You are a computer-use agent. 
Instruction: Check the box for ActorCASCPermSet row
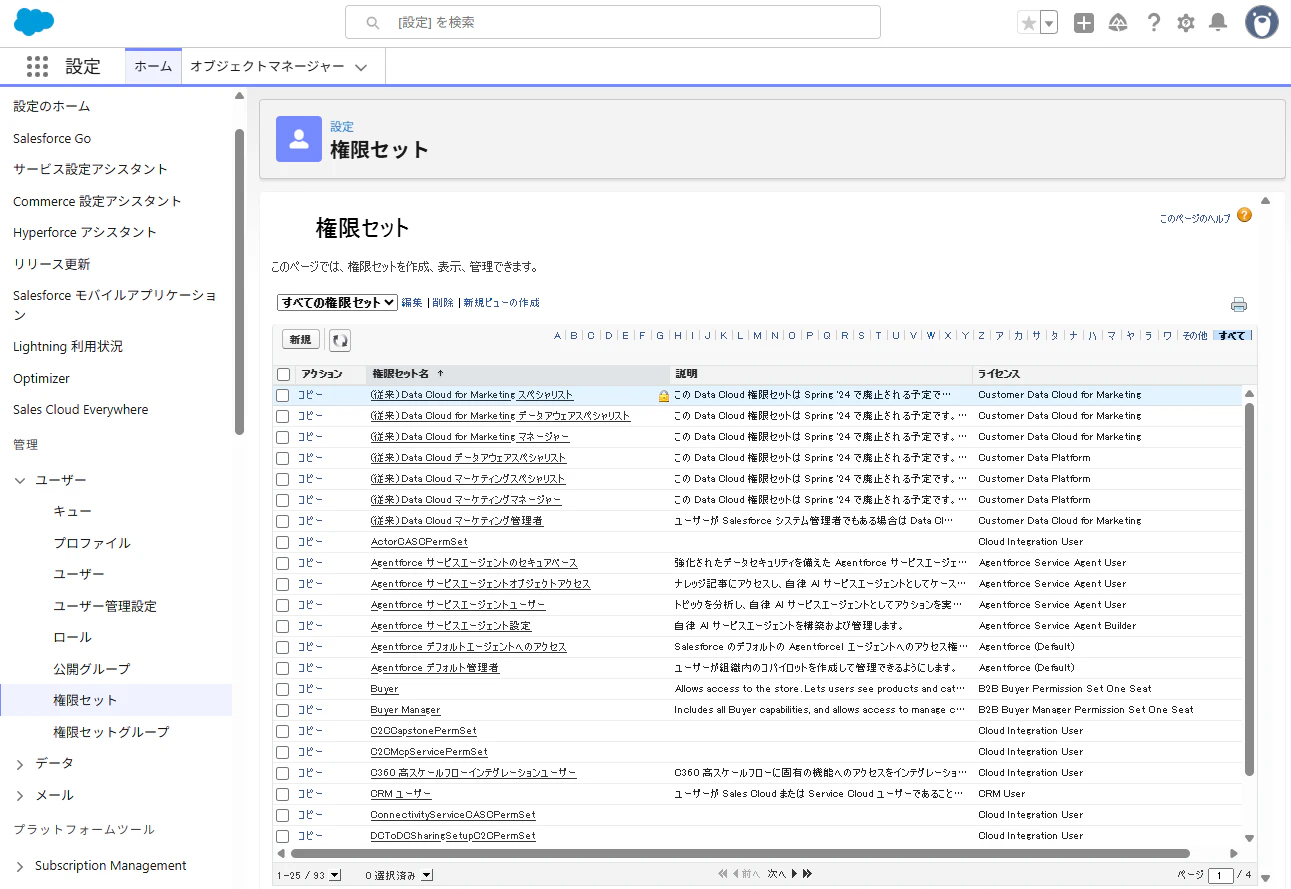click(283, 542)
